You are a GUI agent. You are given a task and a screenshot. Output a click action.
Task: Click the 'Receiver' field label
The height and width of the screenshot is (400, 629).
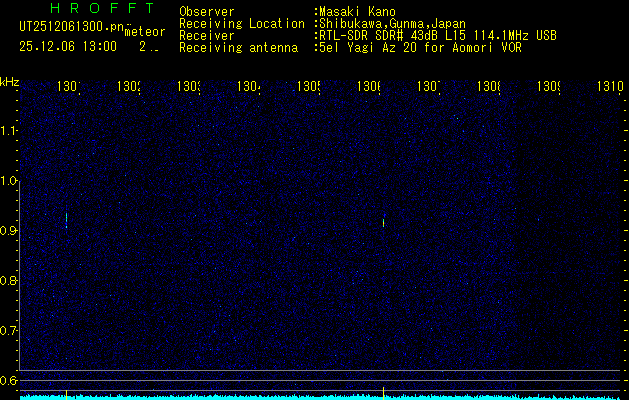coord(207,36)
